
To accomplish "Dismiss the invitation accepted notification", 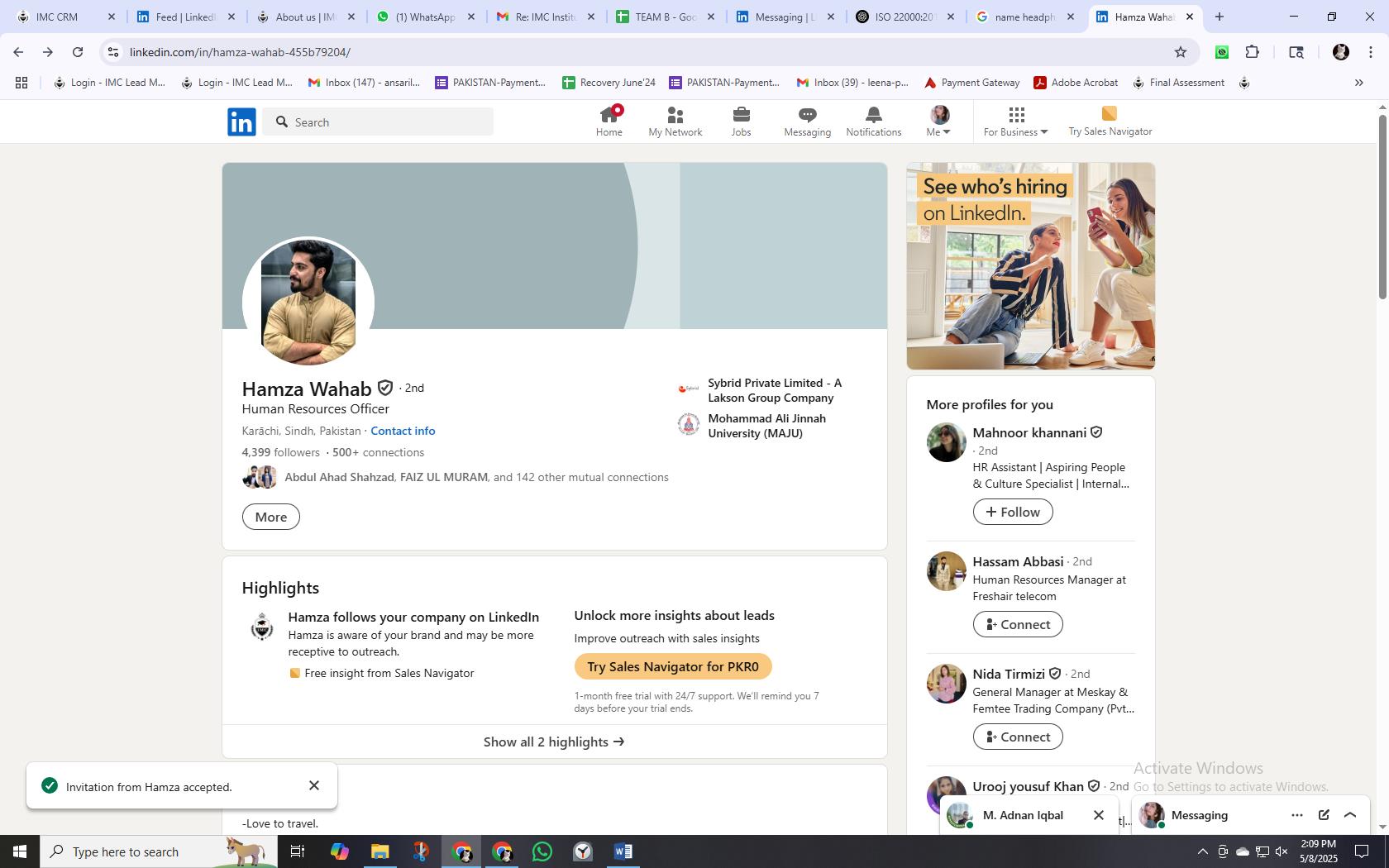I will coord(314,785).
